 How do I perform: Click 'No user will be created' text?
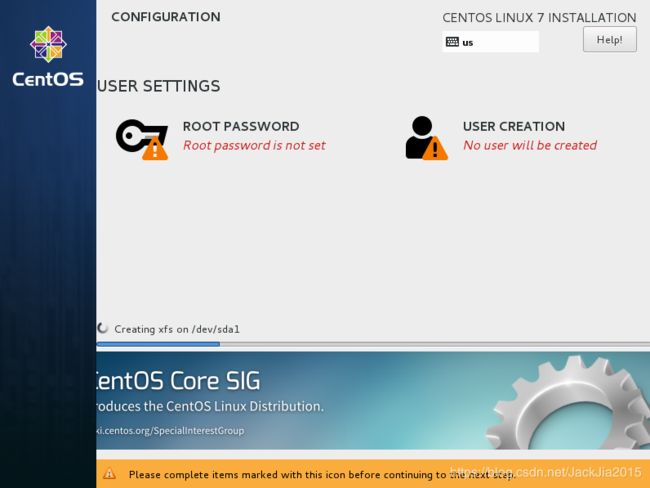530,146
